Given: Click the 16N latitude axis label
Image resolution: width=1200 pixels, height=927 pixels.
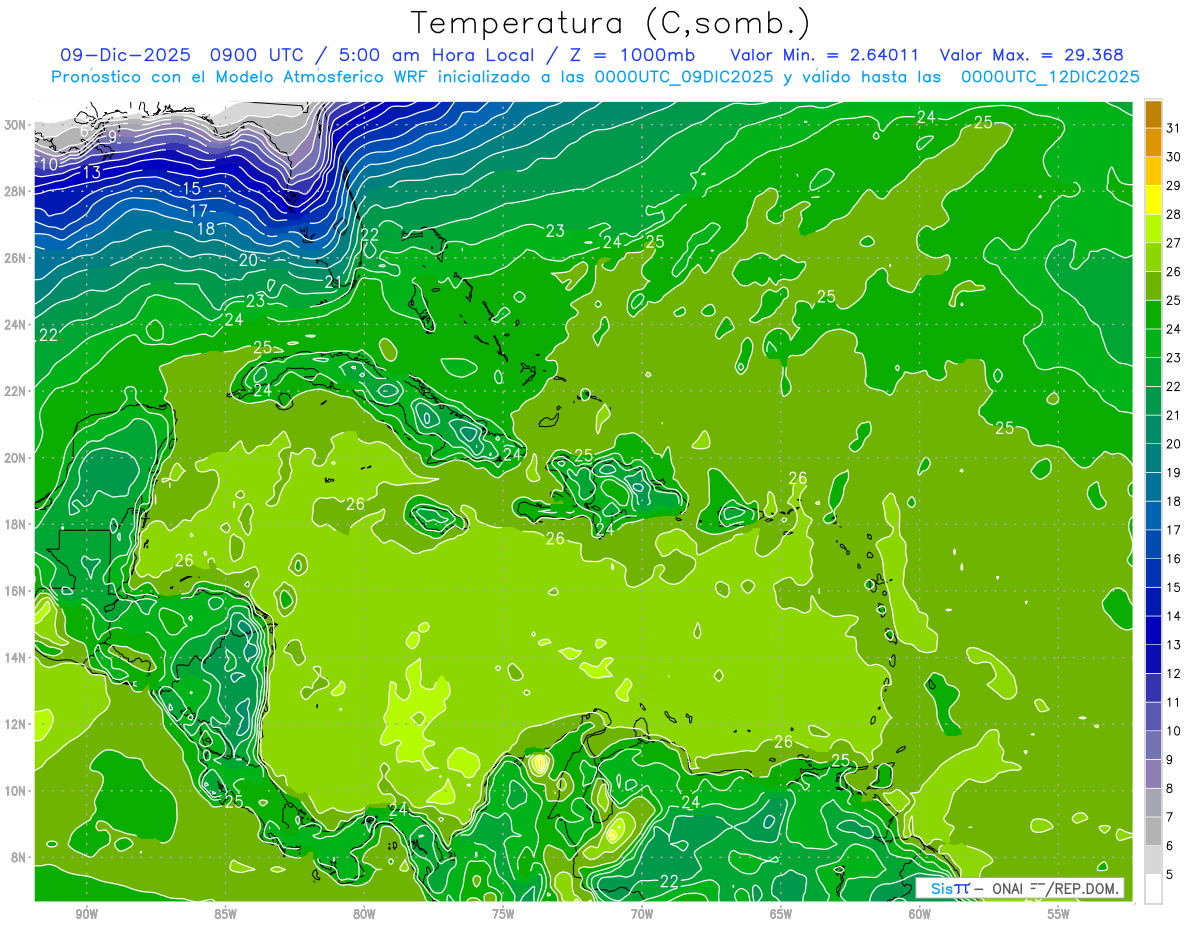Looking at the screenshot, I should [x=16, y=591].
